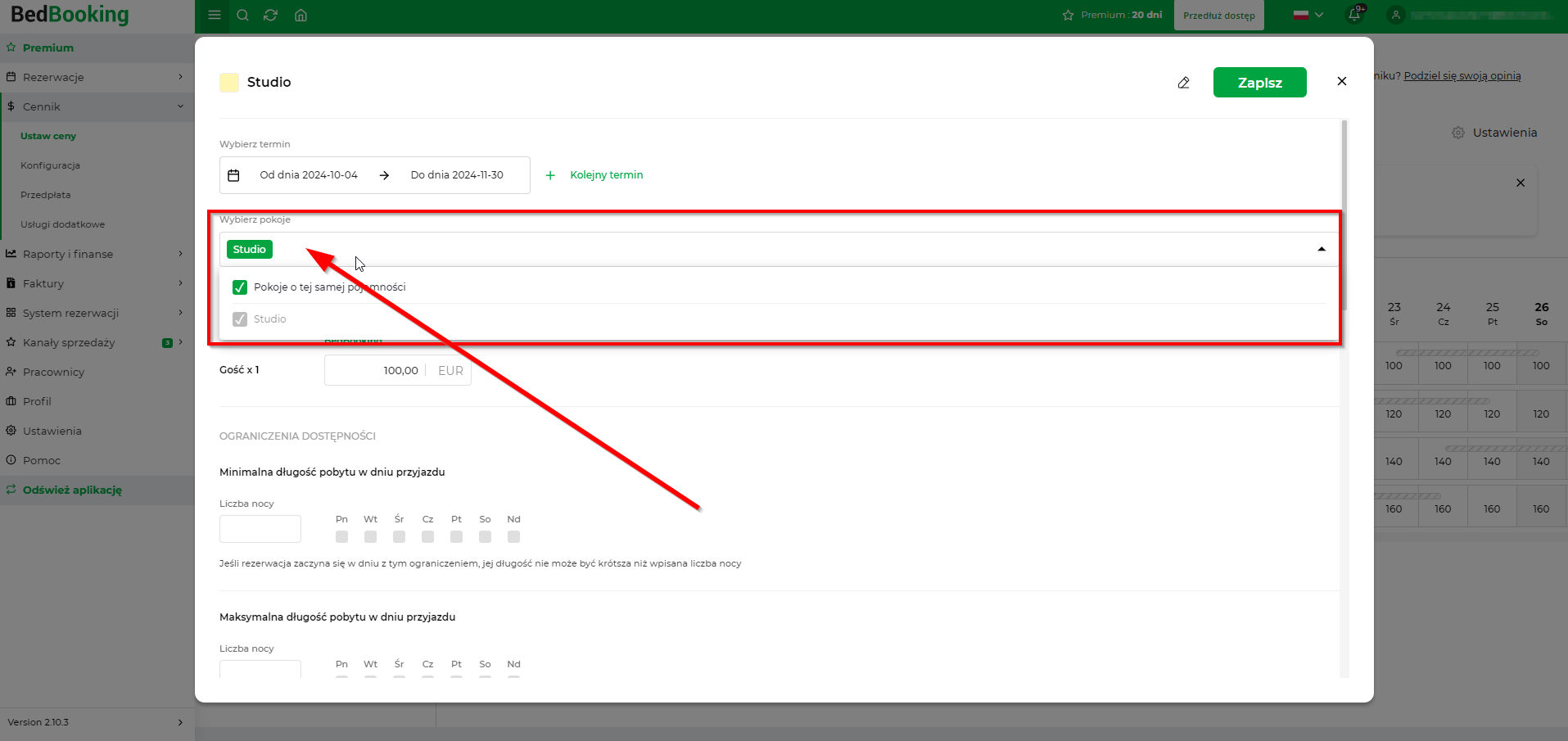Expand Raporty i finanse chevron

pos(180,254)
